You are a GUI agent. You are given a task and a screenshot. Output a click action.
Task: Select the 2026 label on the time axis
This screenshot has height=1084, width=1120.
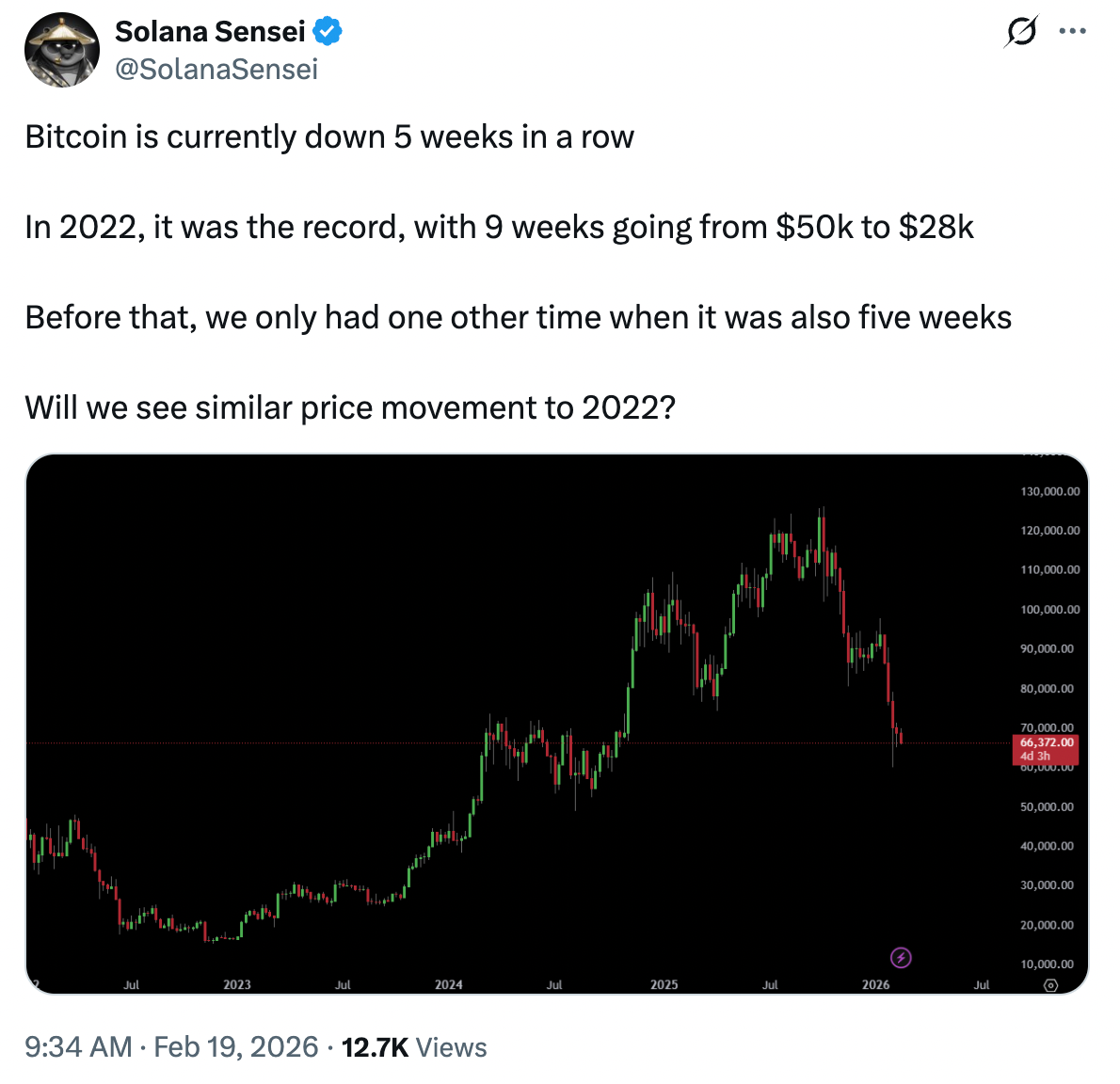tap(877, 984)
